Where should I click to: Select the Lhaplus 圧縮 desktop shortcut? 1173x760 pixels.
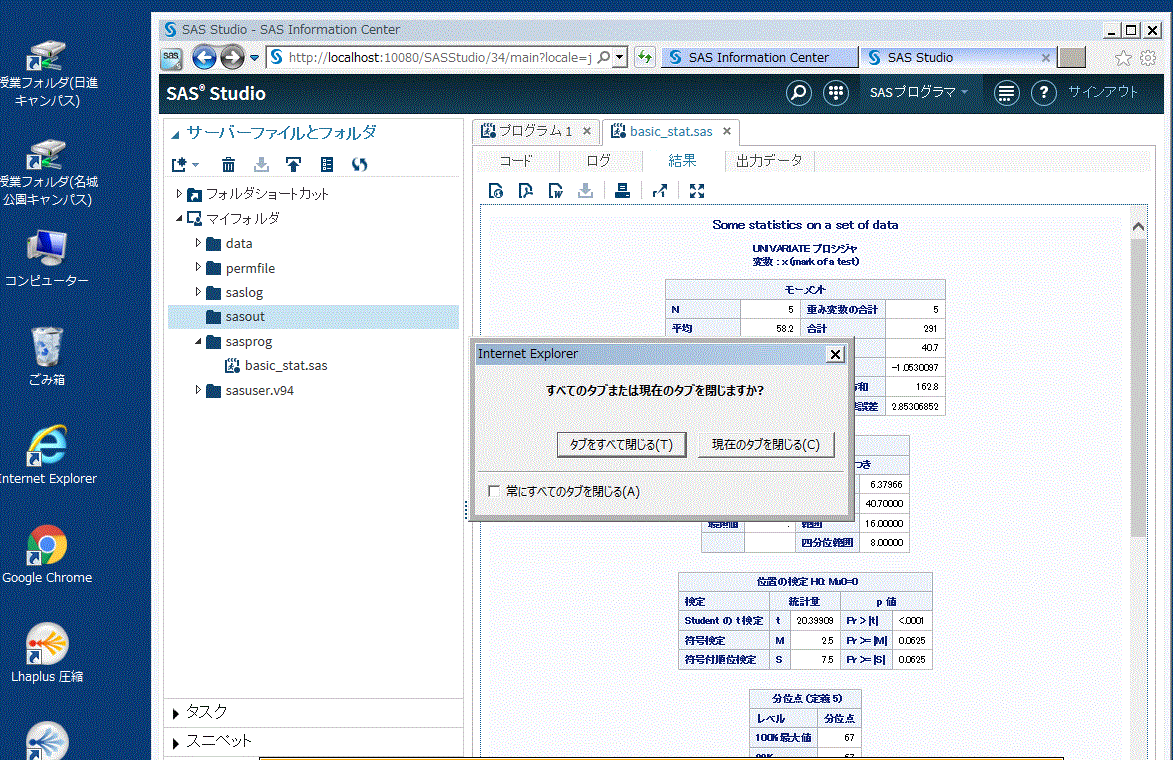click(x=47, y=654)
